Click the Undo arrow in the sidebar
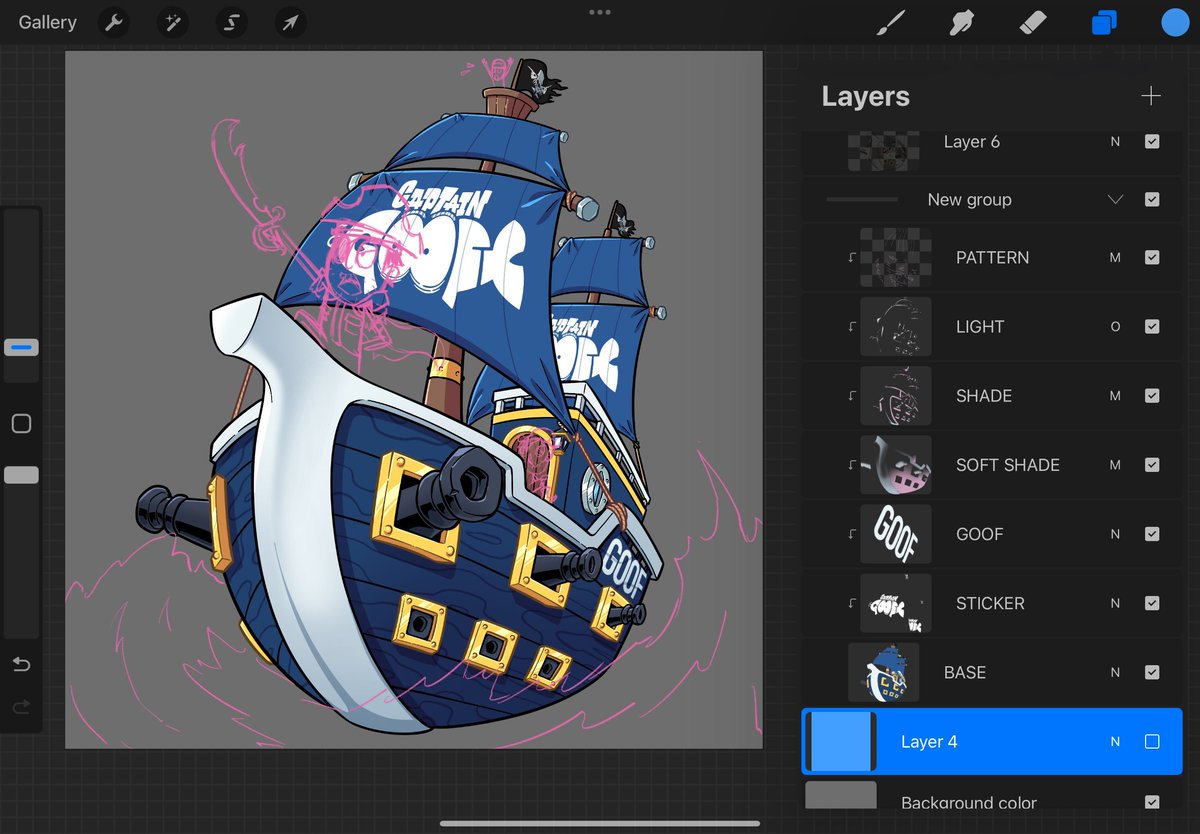1200x834 pixels. coord(20,664)
